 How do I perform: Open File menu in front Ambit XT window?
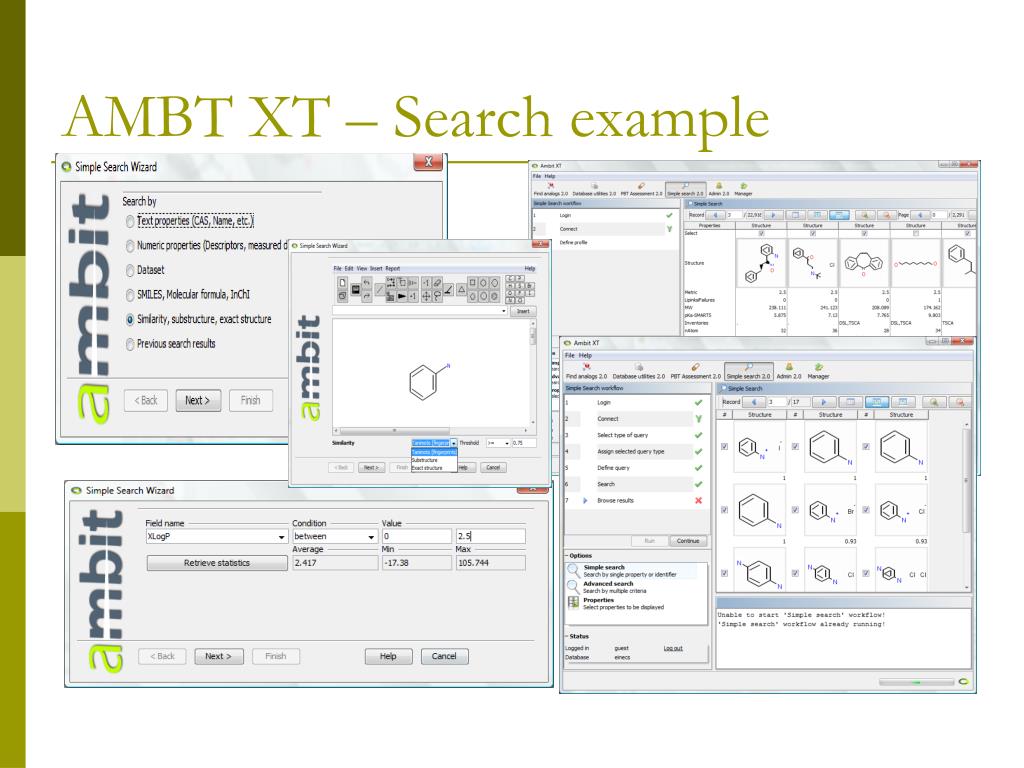click(x=570, y=356)
